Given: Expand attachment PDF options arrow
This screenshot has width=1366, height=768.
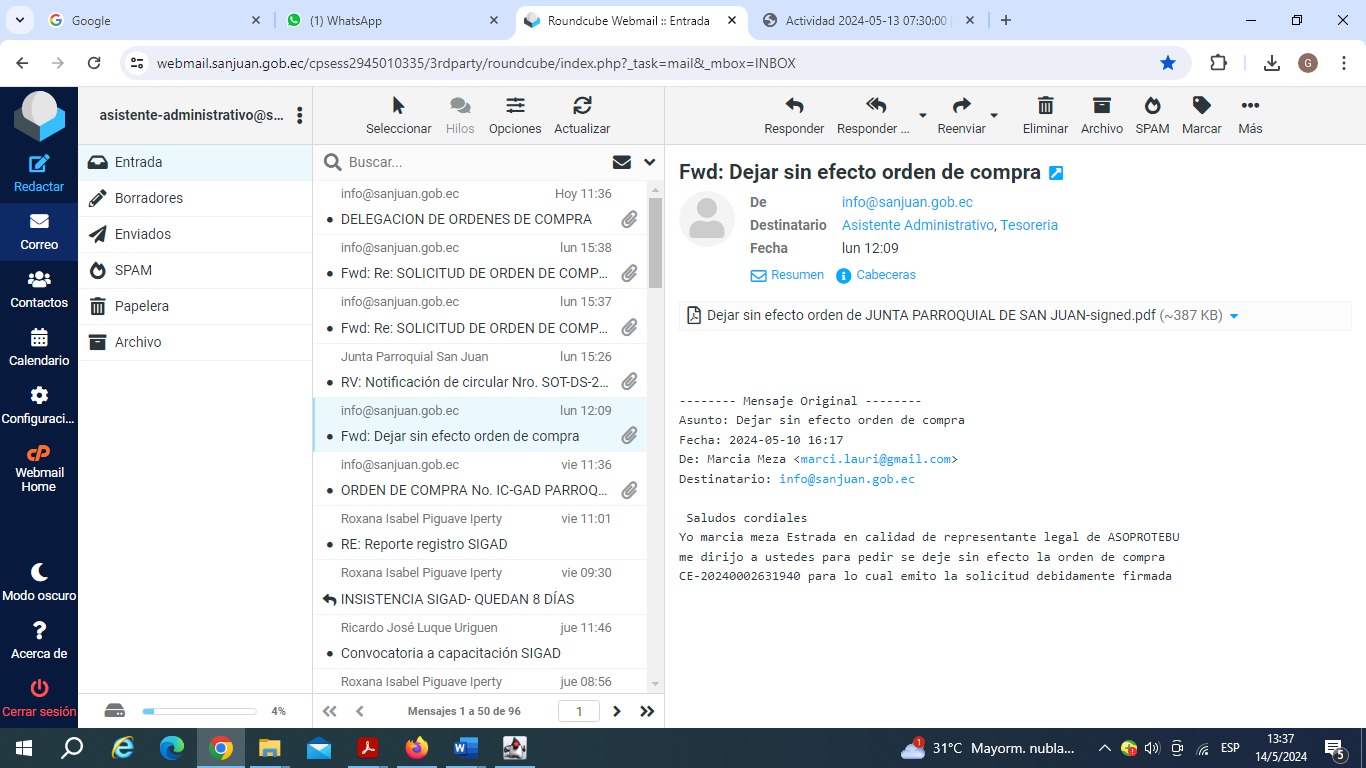Looking at the screenshot, I should (1234, 316).
